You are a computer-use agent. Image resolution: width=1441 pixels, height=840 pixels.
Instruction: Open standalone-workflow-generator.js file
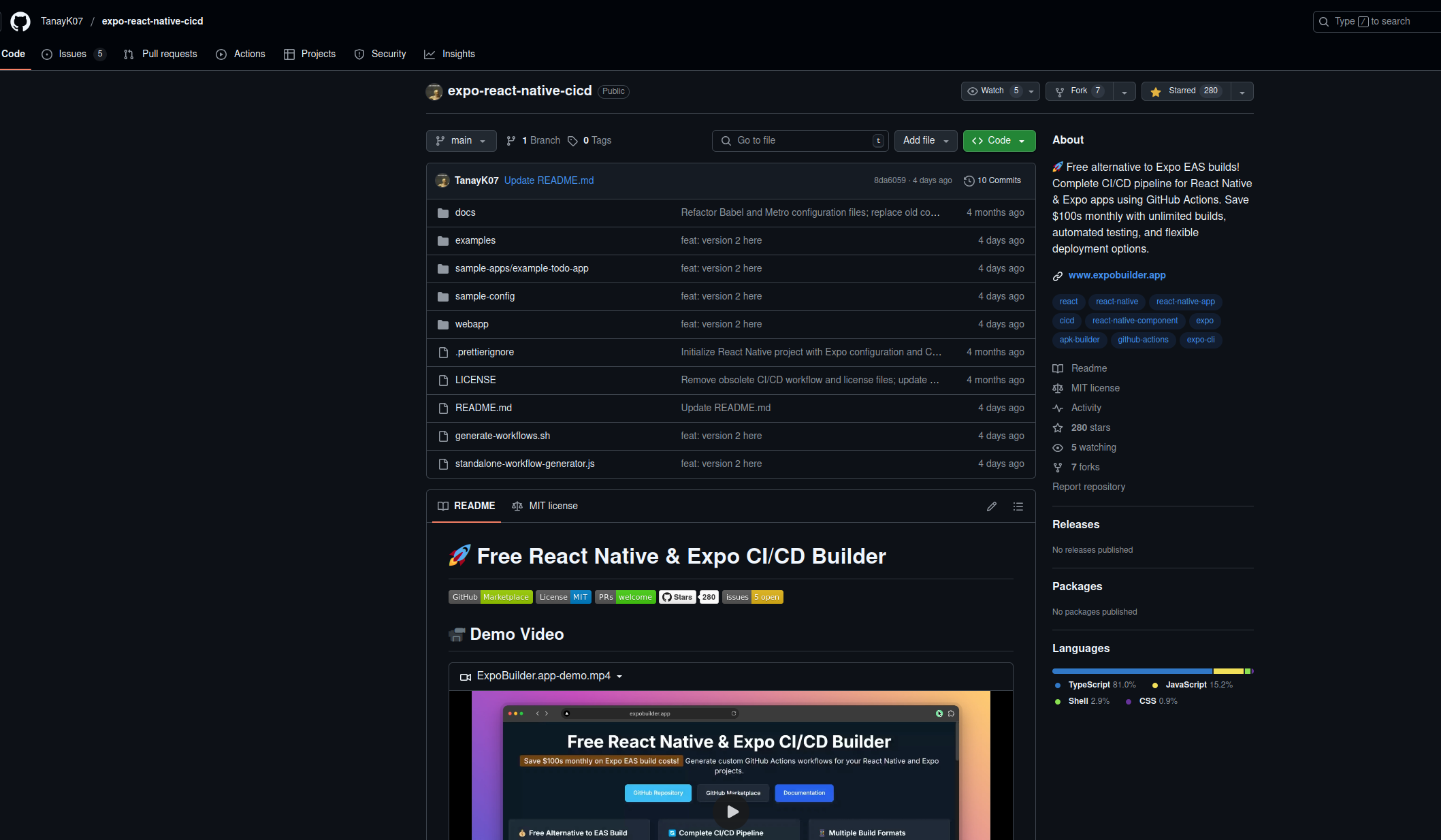525,464
